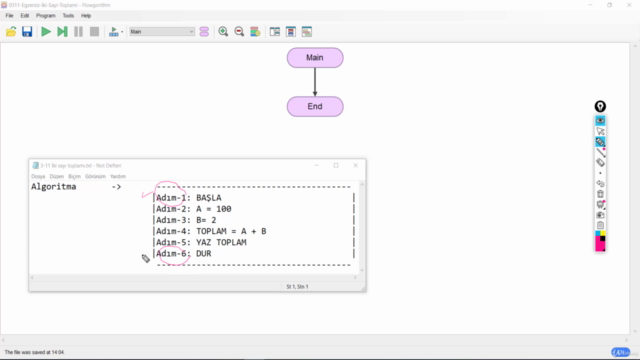This screenshot has width=640, height=360.
Task: Open the File menu in Flowgorithm
Action: (x=9, y=16)
